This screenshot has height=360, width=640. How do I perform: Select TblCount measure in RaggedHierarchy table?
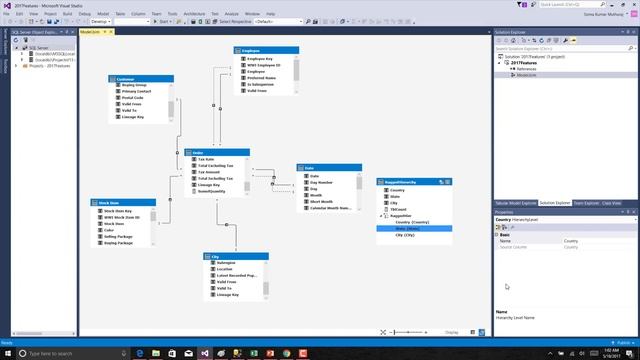[398, 209]
